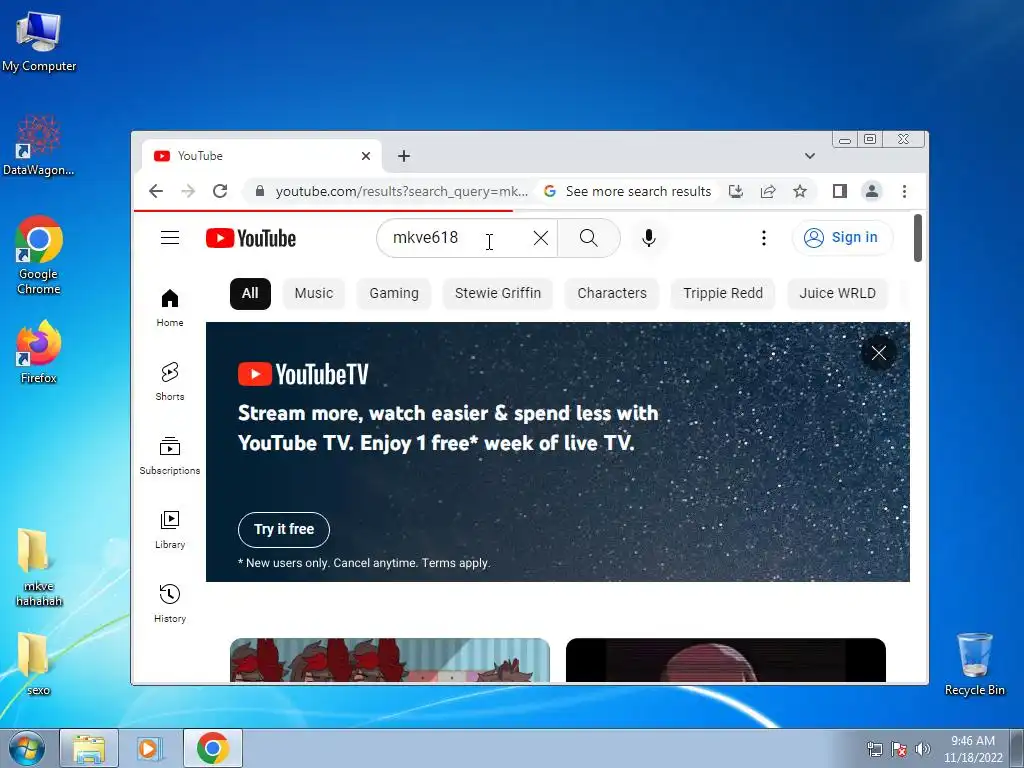The height and width of the screenshot is (768, 1024).
Task: Install app via address bar icon
Action: (736, 191)
